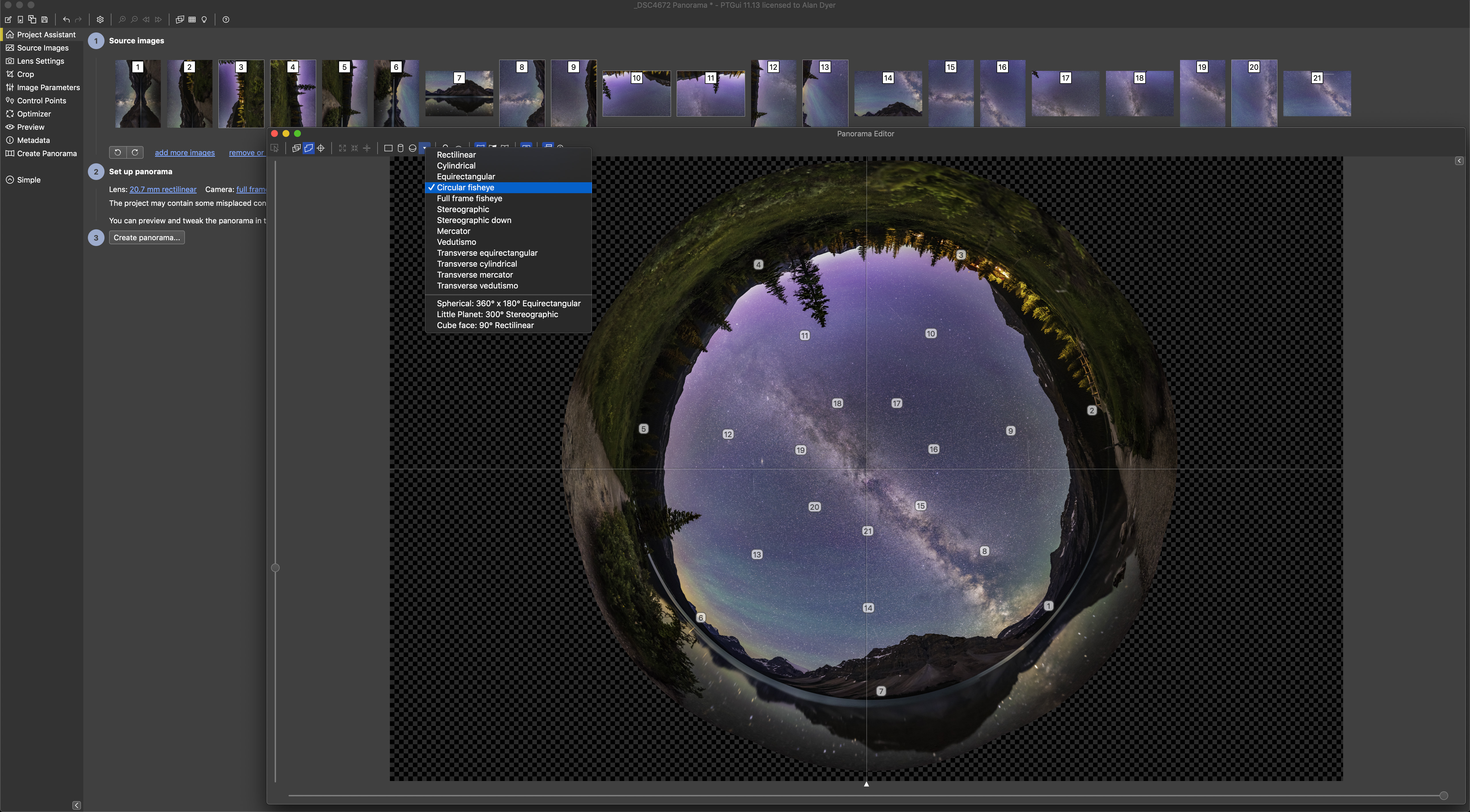Click the save project floppy disk icon
The height and width of the screenshot is (812, 1470).
(45, 20)
